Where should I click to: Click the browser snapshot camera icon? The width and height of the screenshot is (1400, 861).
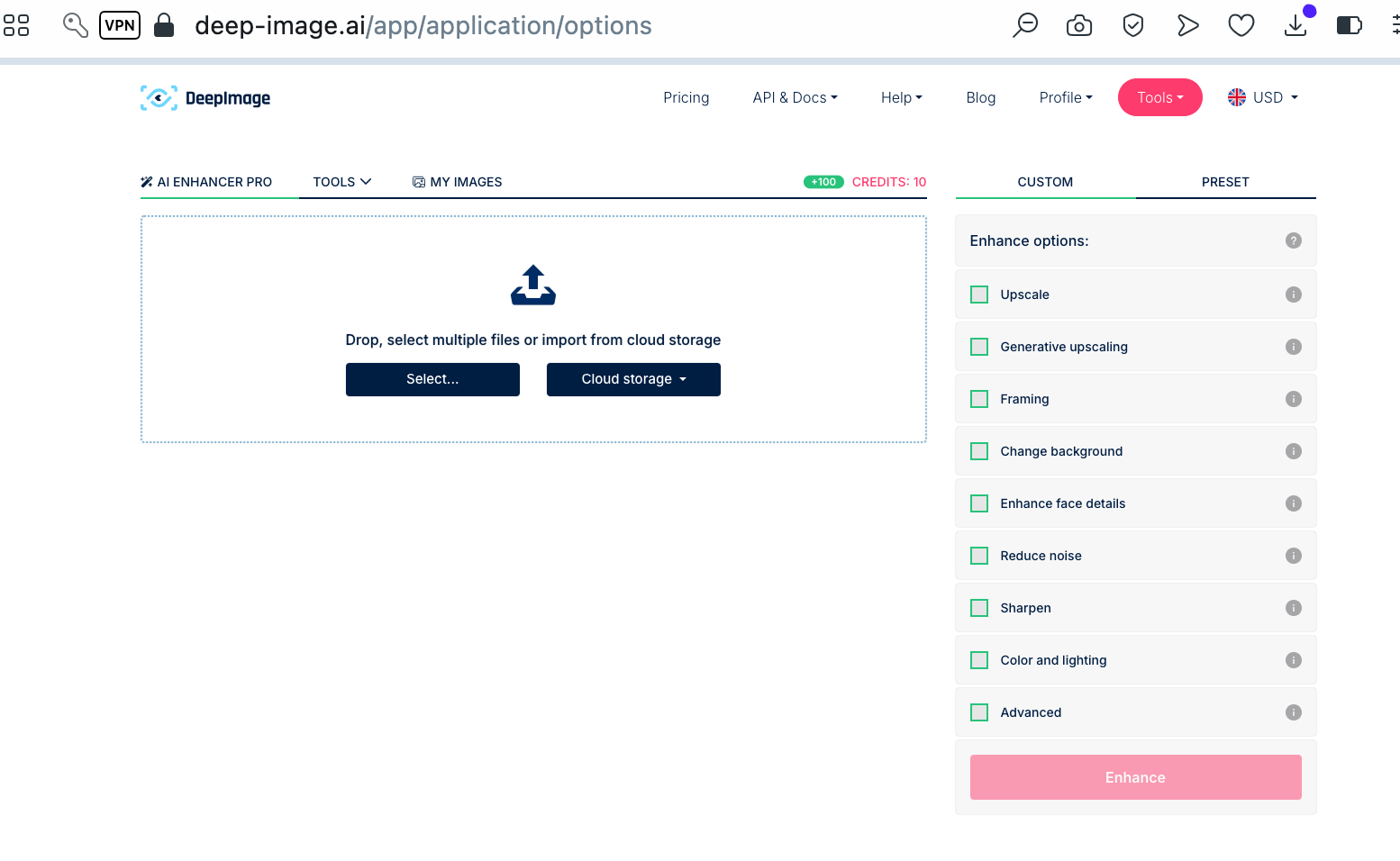(x=1079, y=25)
